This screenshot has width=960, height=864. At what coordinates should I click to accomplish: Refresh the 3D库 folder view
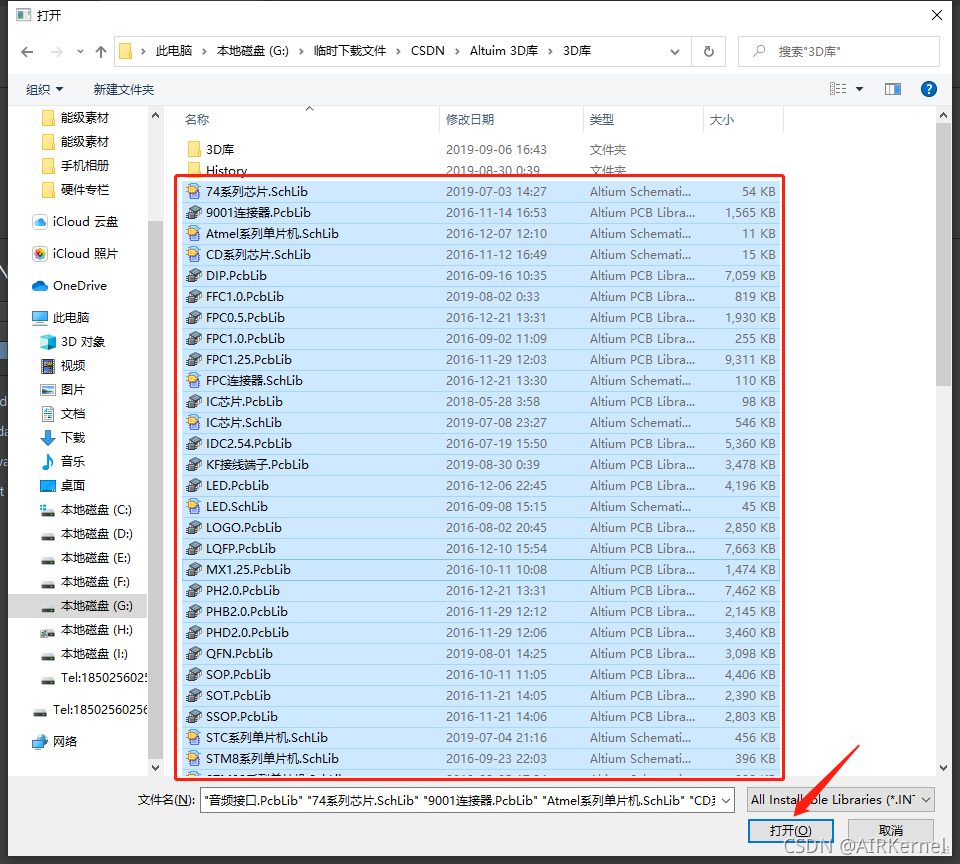(x=708, y=51)
